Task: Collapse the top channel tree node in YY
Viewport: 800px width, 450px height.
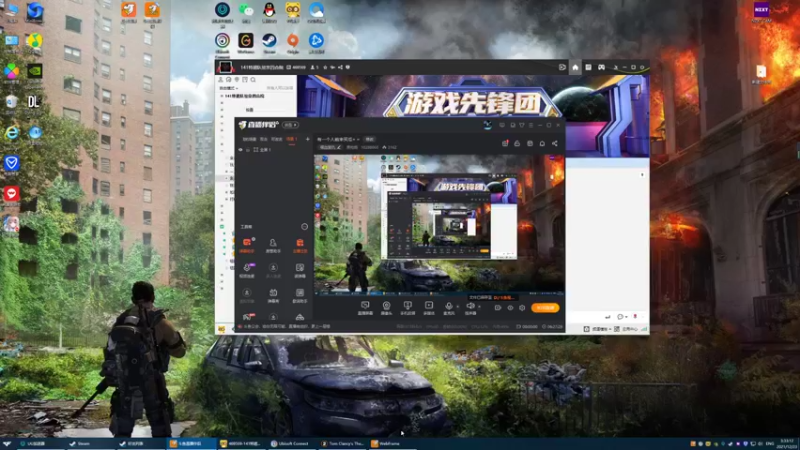Action: coord(221,96)
